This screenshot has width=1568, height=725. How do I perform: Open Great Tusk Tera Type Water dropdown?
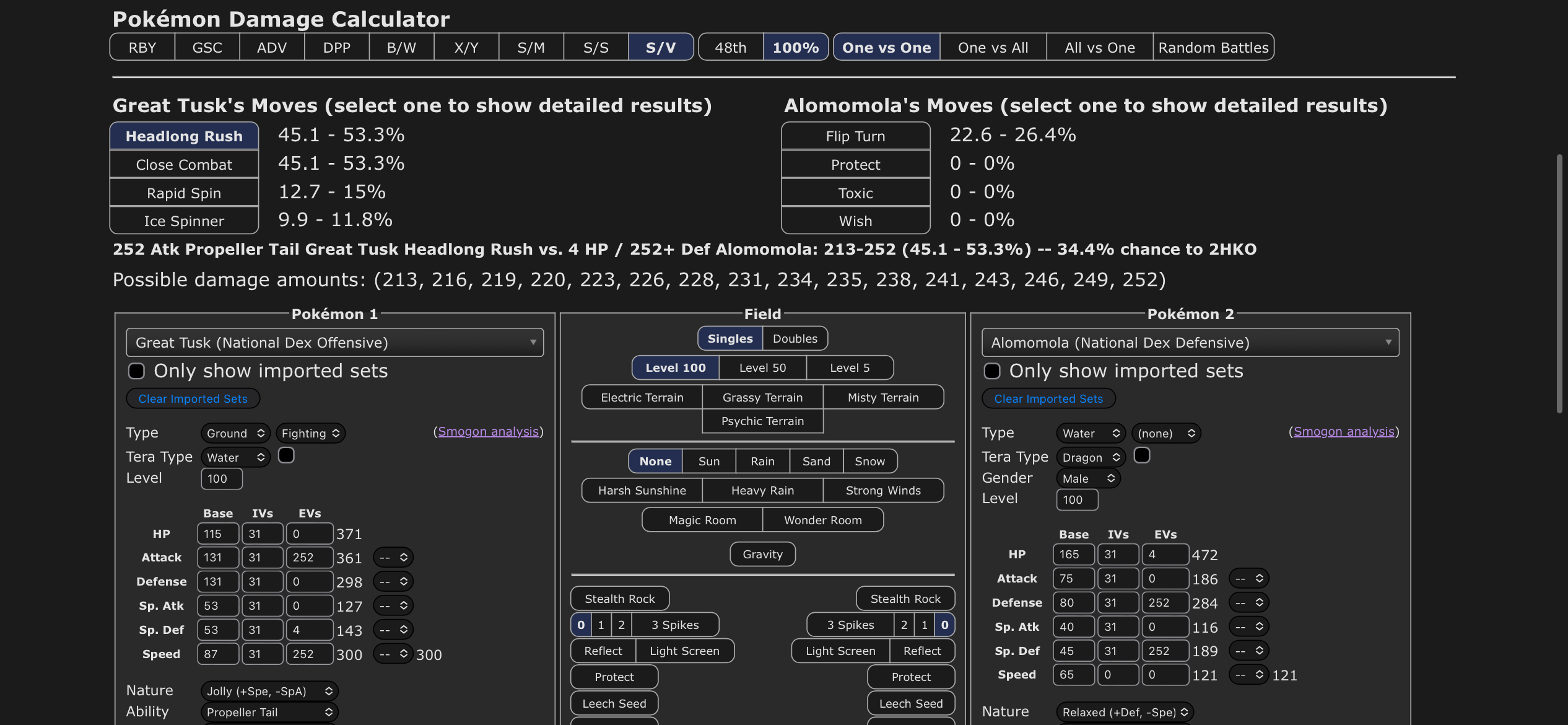[236, 457]
